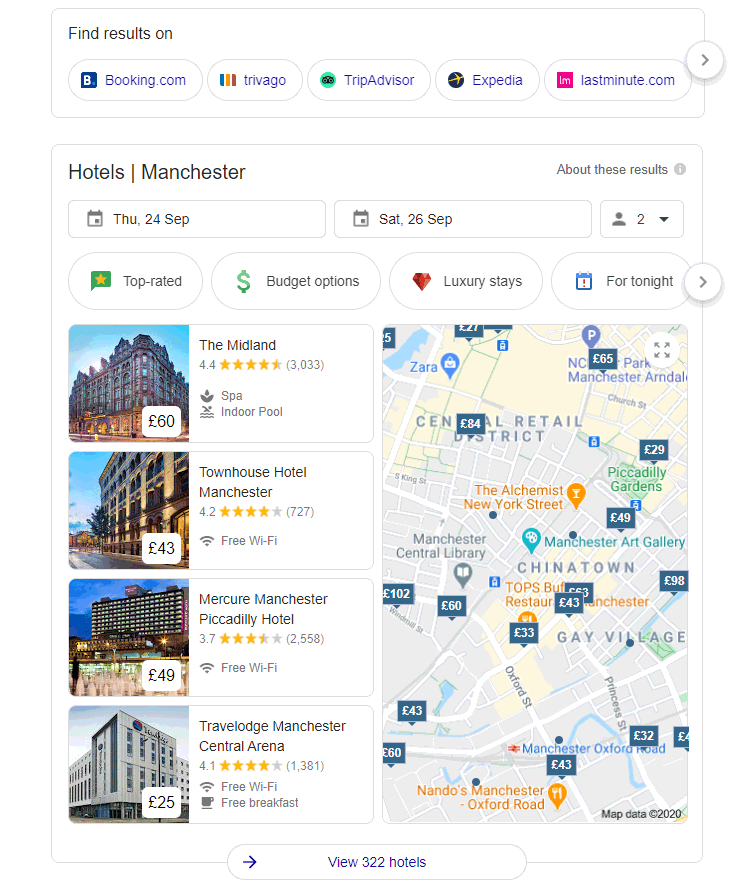
Task: Click the £29 map price marker
Action: pos(654,450)
